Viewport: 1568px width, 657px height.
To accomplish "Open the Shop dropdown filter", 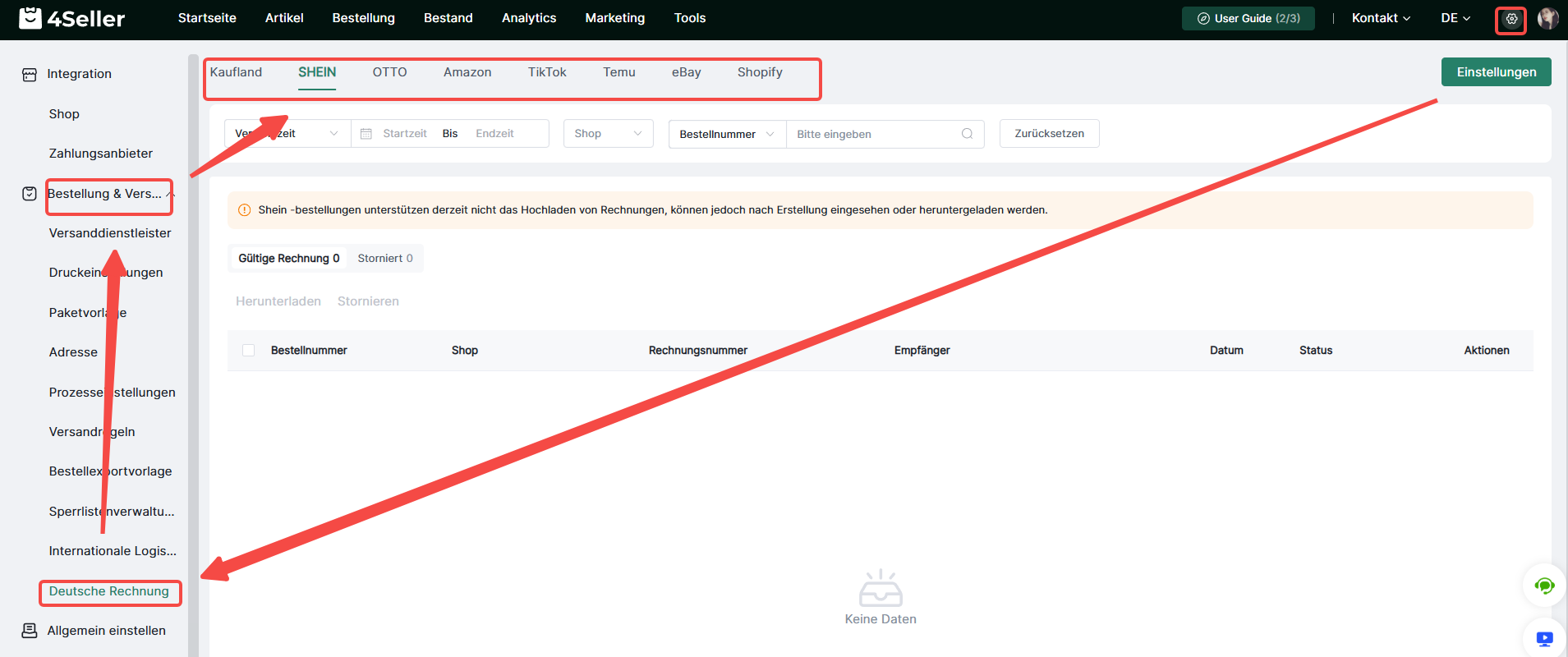I will tap(609, 134).
